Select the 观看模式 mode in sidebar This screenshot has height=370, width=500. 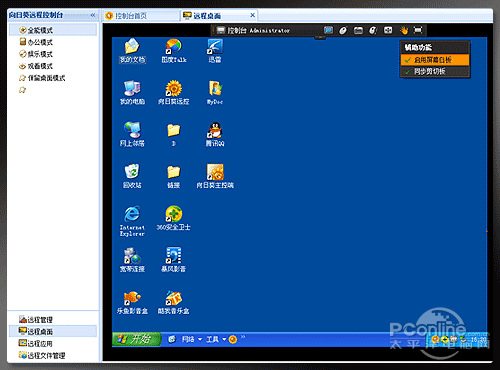[x=36, y=66]
